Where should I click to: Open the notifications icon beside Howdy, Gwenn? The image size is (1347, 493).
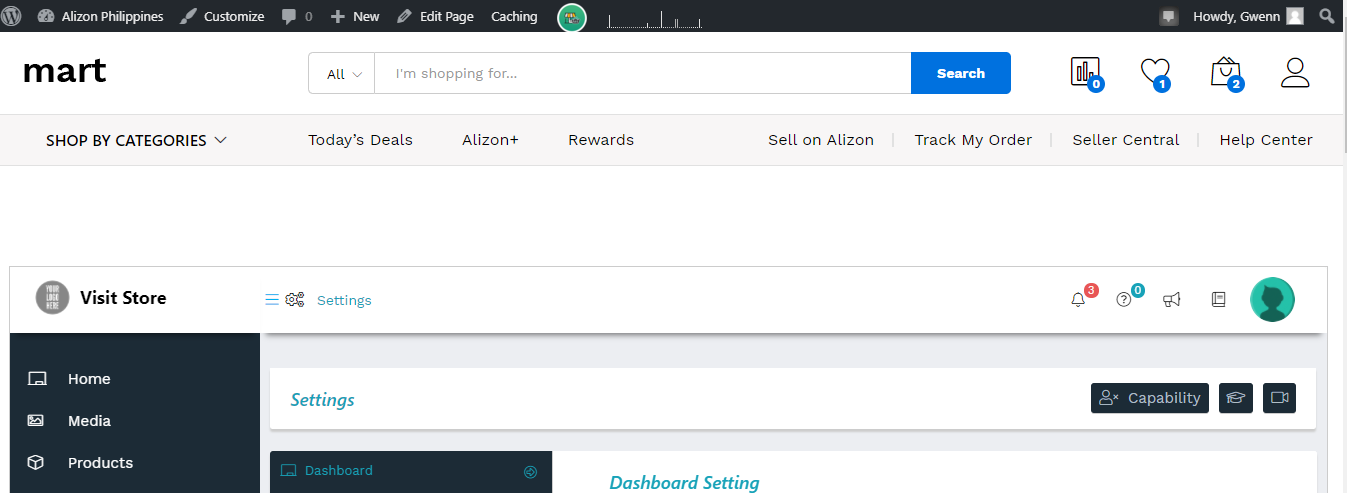(1168, 17)
